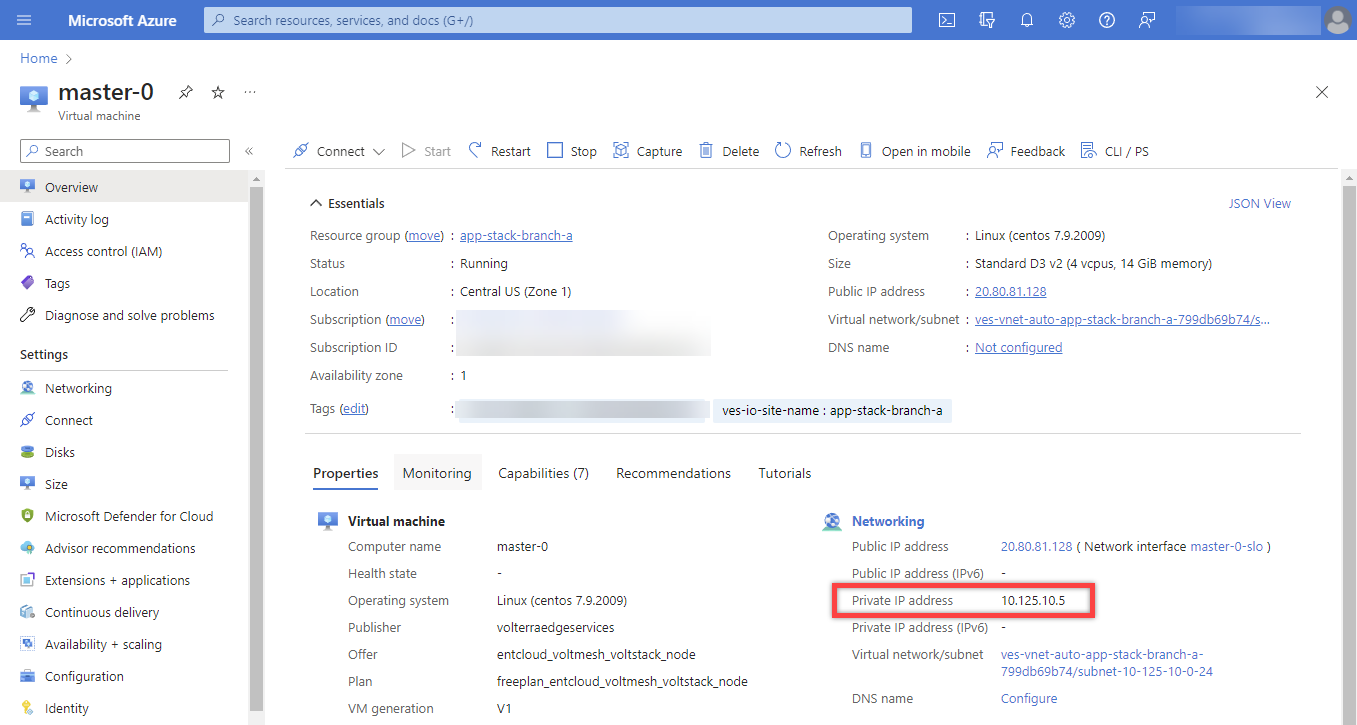Image resolution: width=1357 pixels, height=725 pixels.
Task: Click the sidebar search box
Action: 125,151
